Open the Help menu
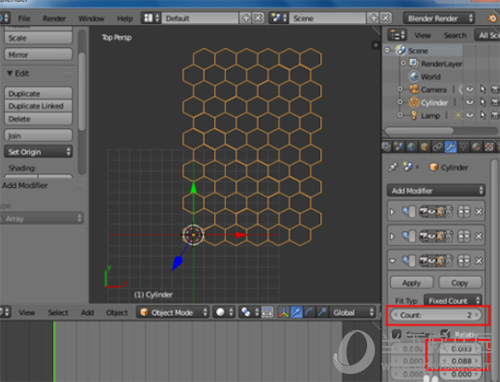 pyautogui.click(x=125, y=18)
